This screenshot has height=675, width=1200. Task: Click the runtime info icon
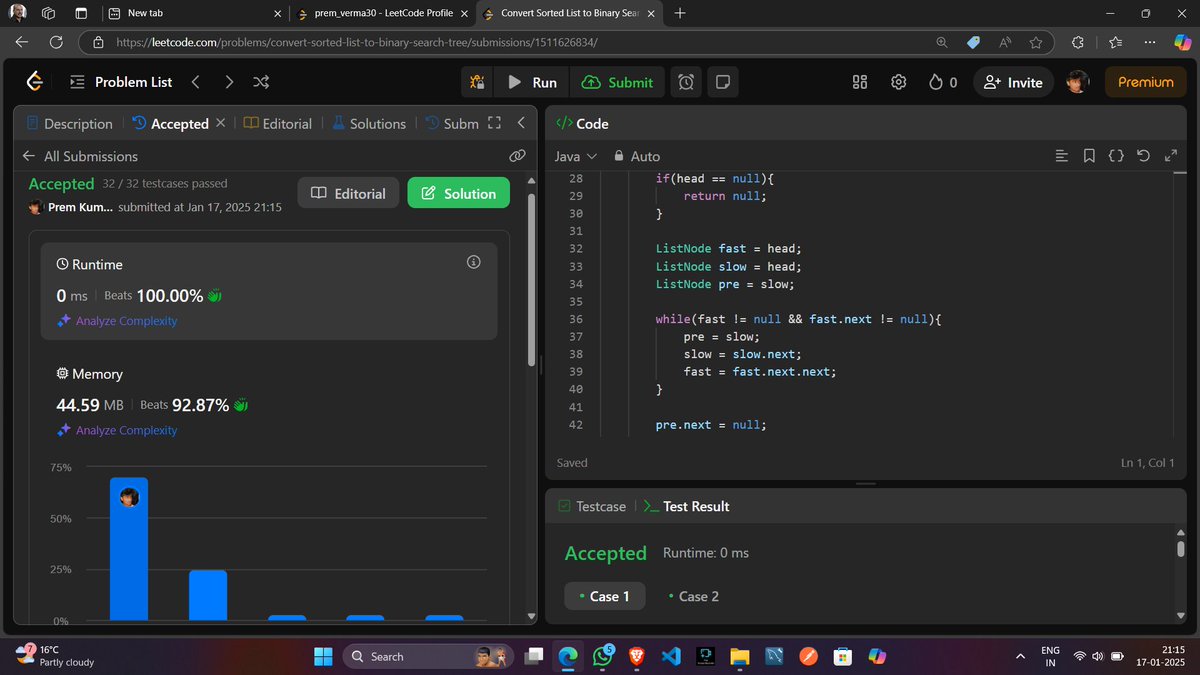(x=474, y=262)
